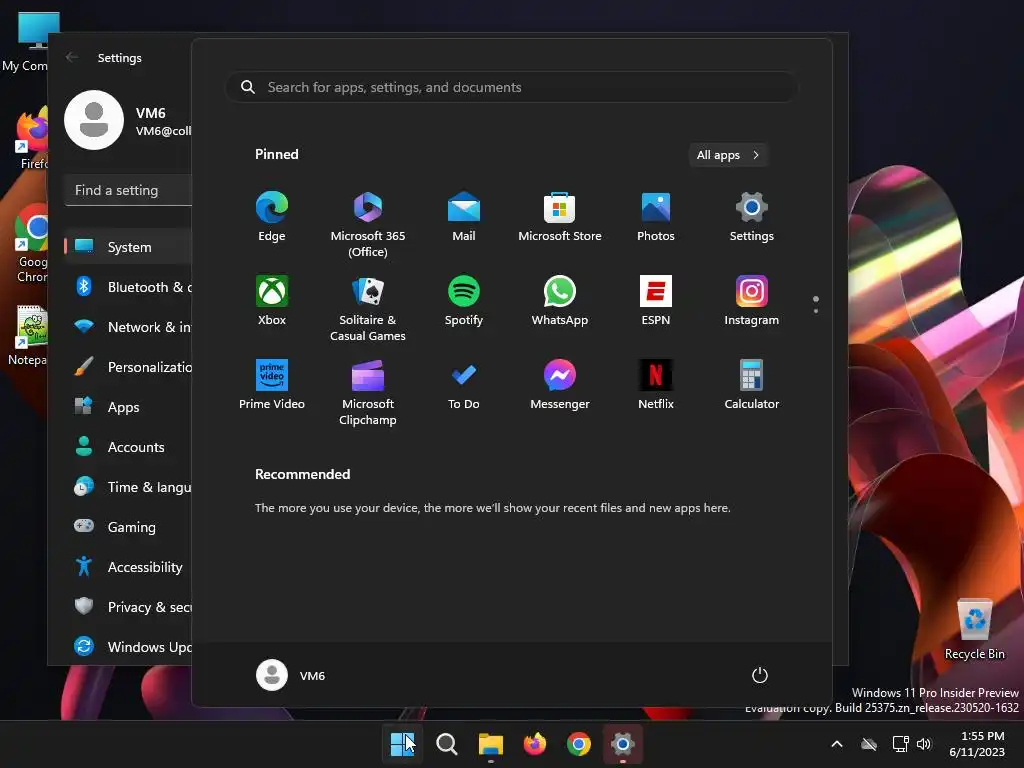Click the network icon in system tray
The width and height of the screenshot is (1024, 768).
[900, 744]
